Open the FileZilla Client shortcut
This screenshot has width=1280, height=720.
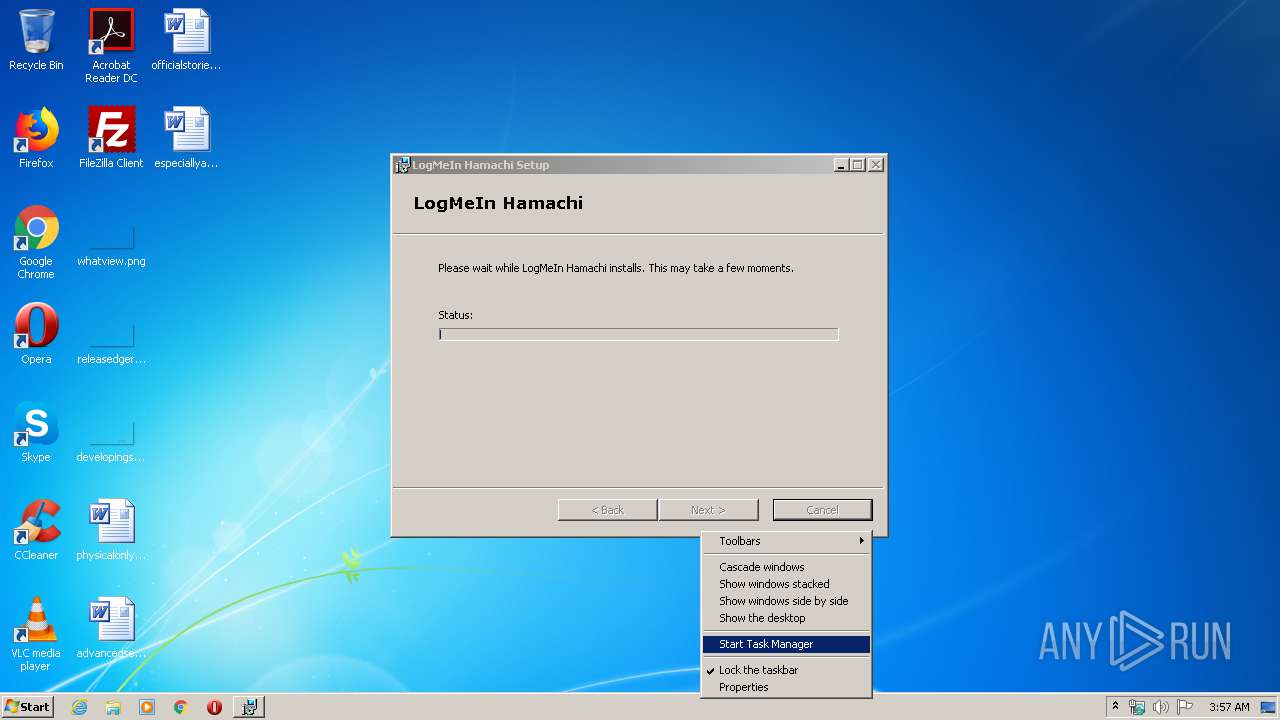111,138
